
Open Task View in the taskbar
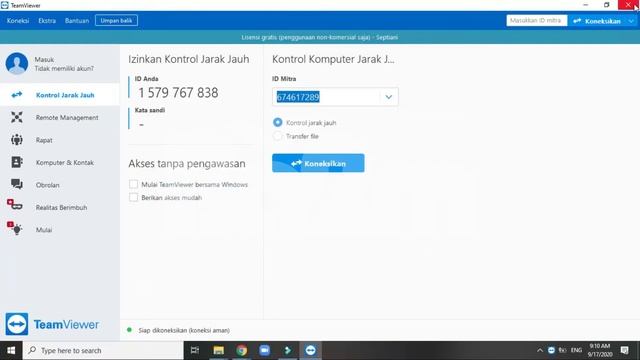click(195, 350)
